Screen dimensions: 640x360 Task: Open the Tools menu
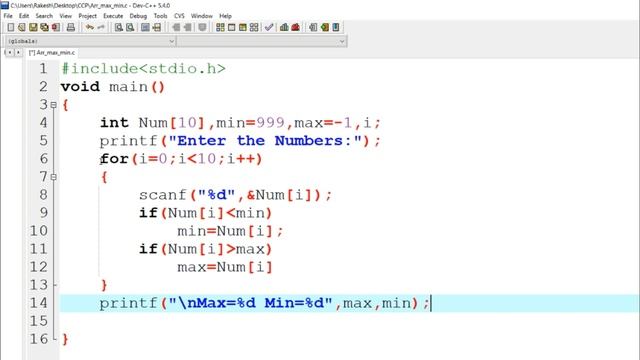160,16
